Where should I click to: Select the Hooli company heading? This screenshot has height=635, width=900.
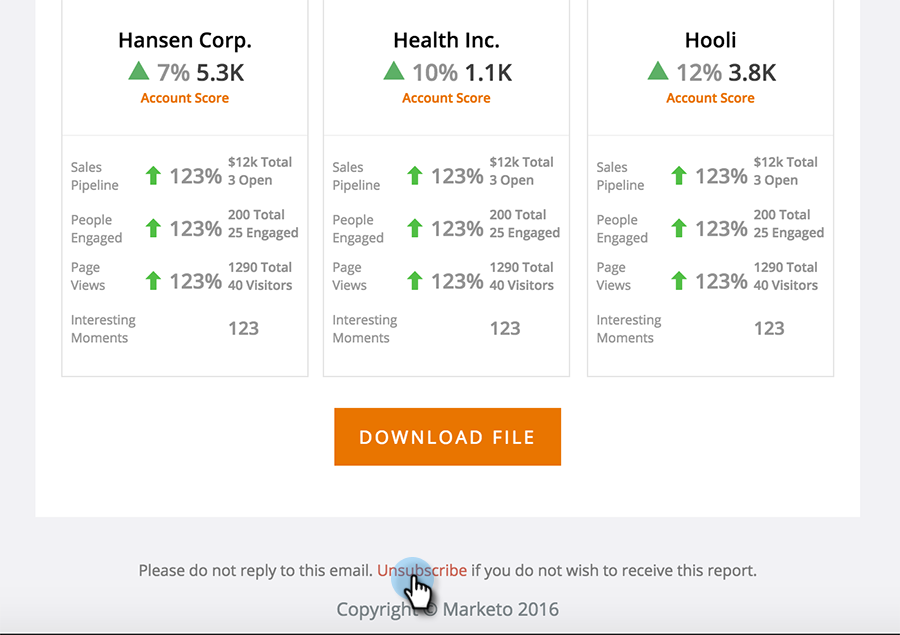pos(711,40)
